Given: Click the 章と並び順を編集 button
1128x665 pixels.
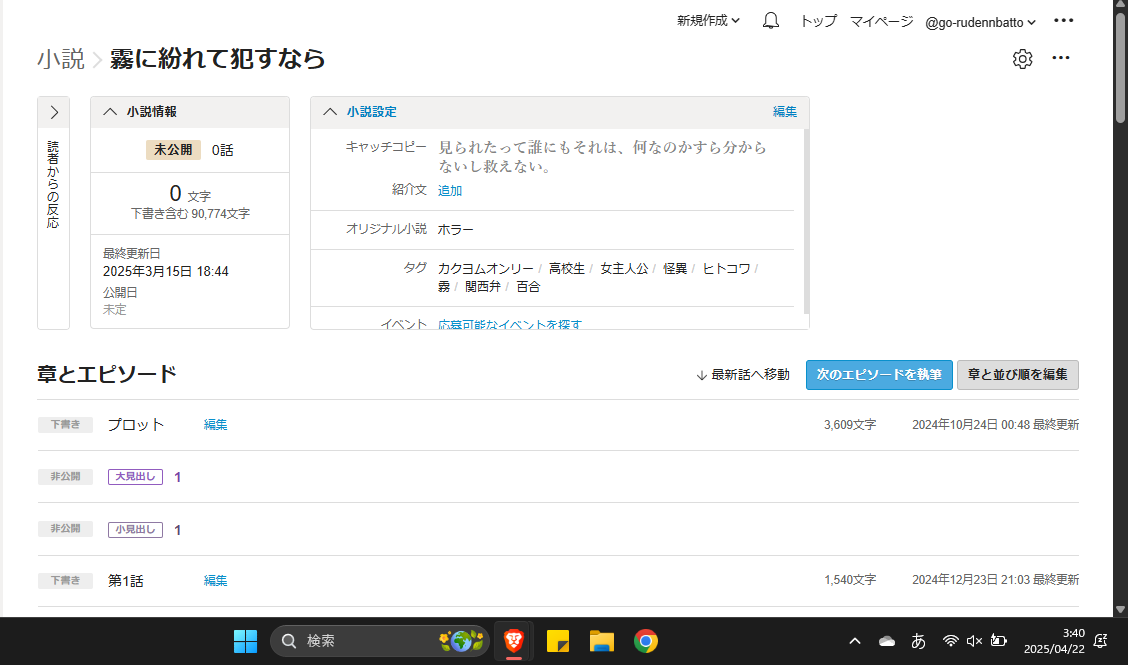Looking at the screenshot, I should tap(1017, 375).
